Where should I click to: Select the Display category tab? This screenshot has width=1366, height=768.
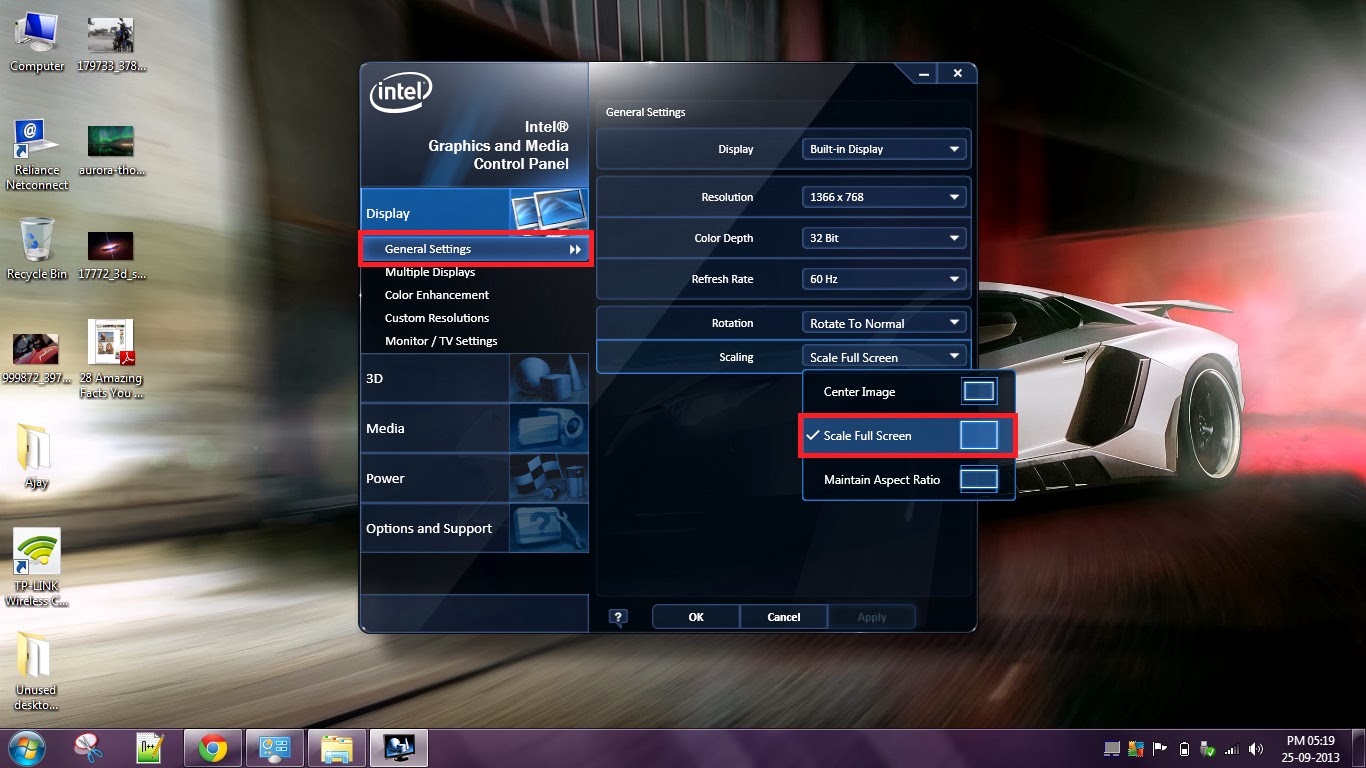(x=474, y=213)
